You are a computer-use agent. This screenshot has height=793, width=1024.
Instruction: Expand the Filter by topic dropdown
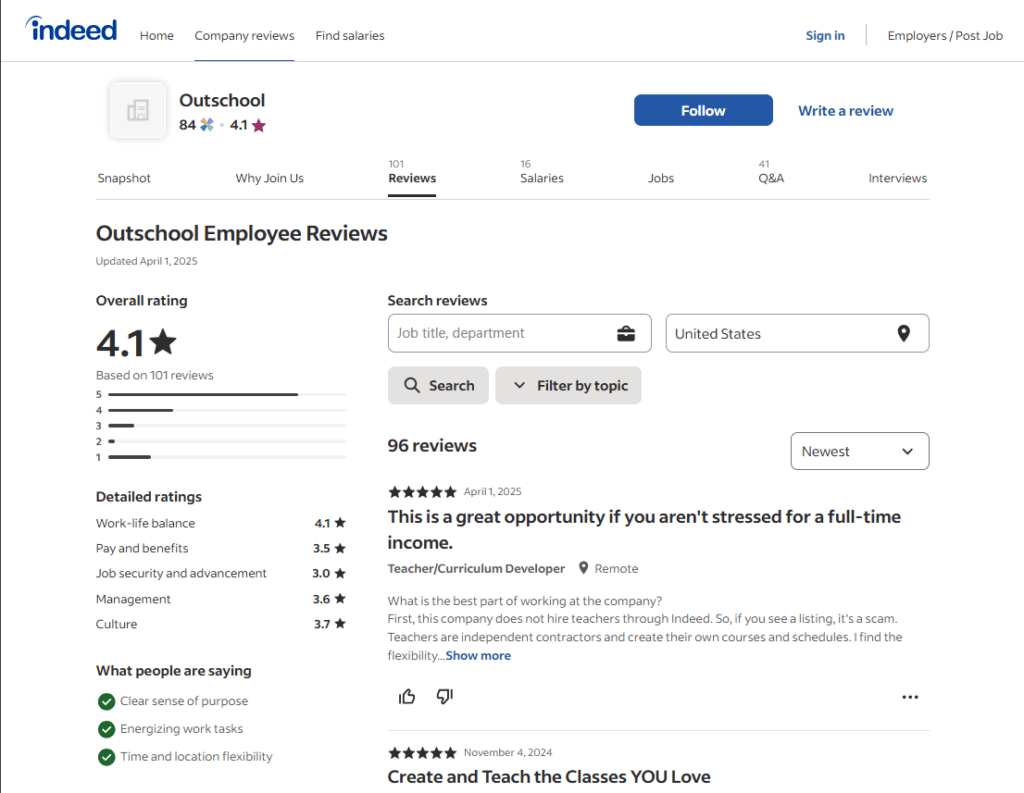tap(568, 385)
